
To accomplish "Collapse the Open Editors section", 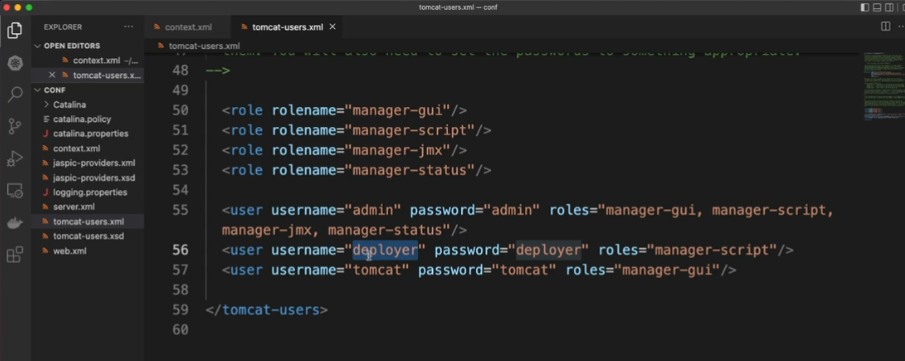I will tap(38, 46).
